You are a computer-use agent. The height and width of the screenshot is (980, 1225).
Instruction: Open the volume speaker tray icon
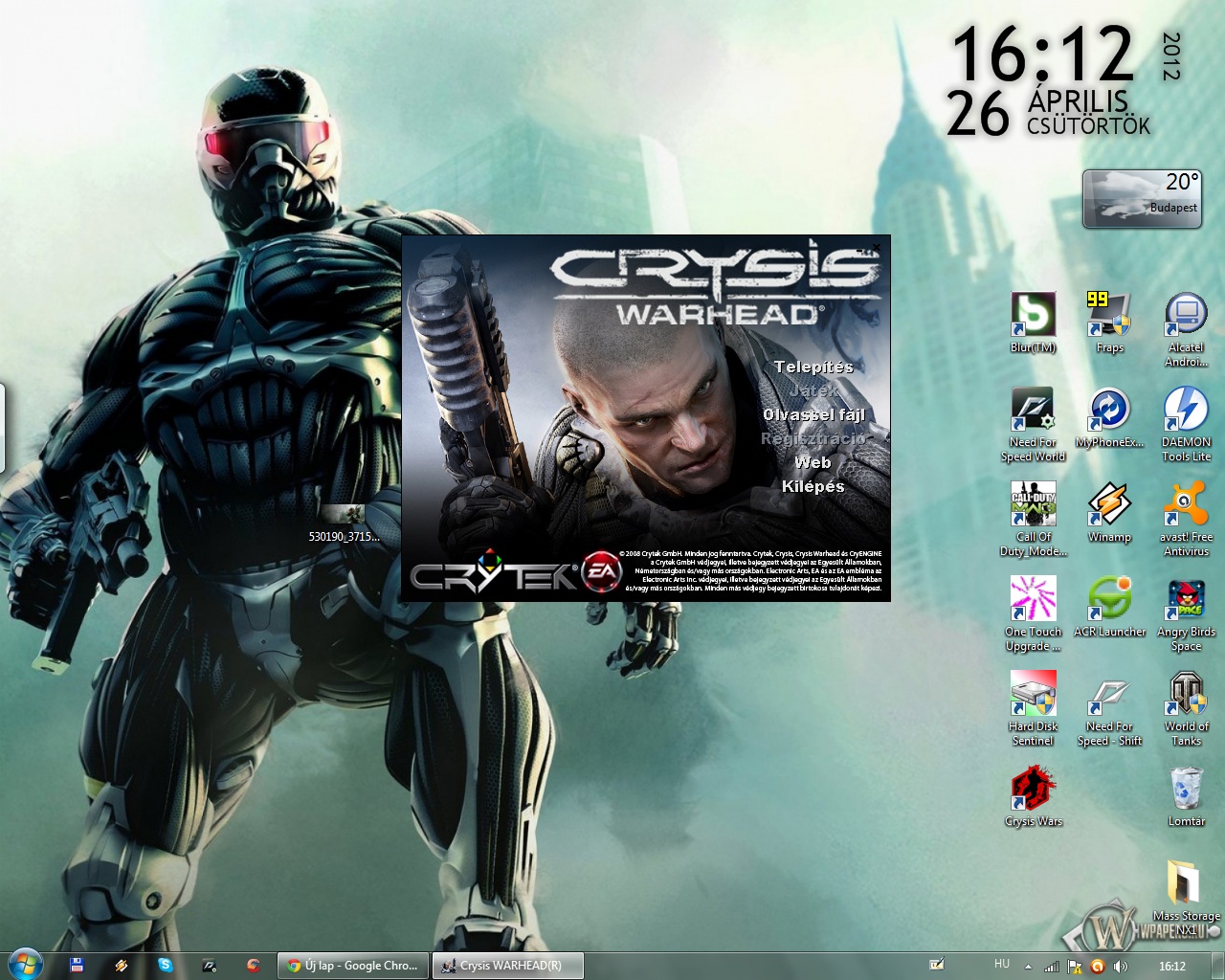point(1120,967)
